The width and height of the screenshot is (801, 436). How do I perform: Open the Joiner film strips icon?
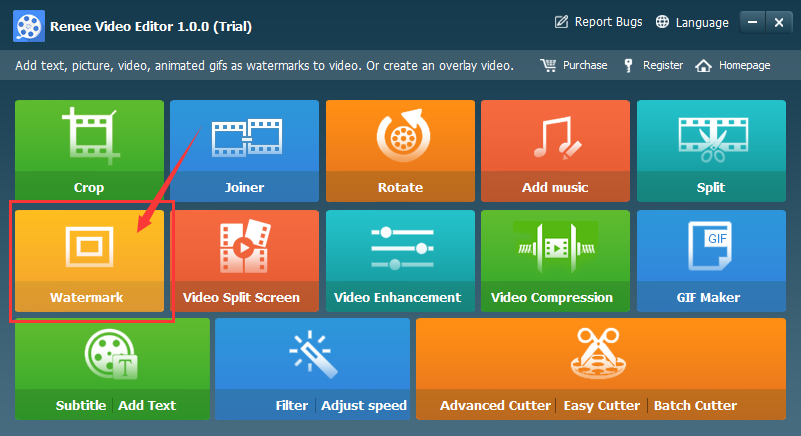(x=247, y=137)
